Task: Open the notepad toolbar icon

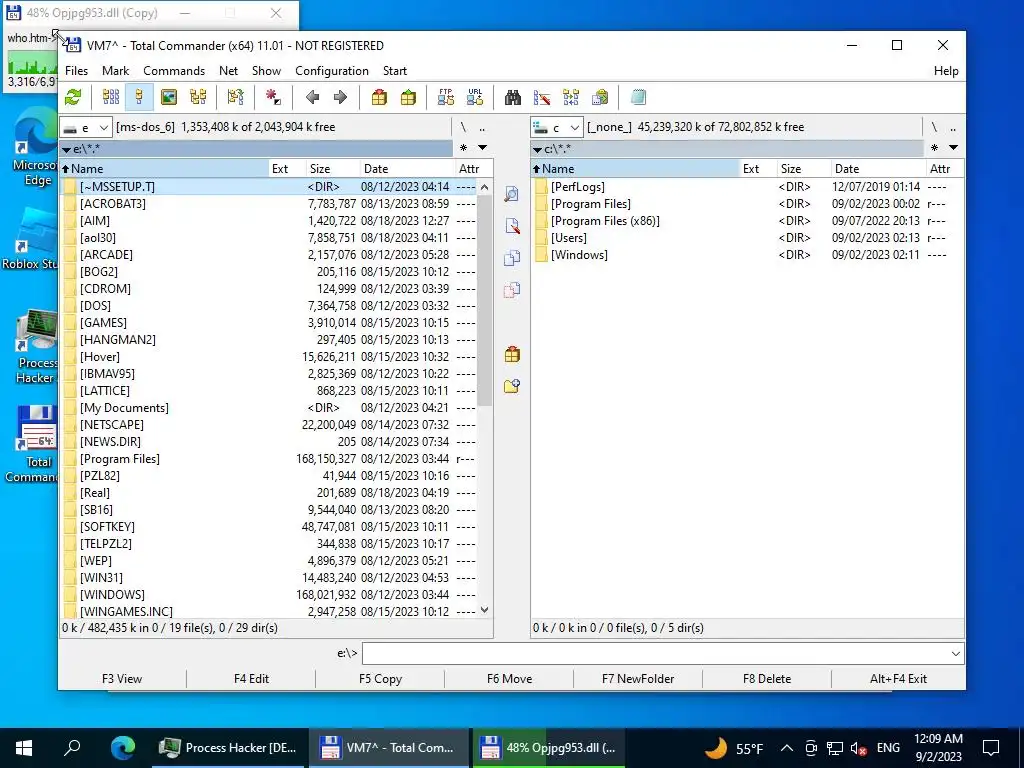Action: point(638,97)
